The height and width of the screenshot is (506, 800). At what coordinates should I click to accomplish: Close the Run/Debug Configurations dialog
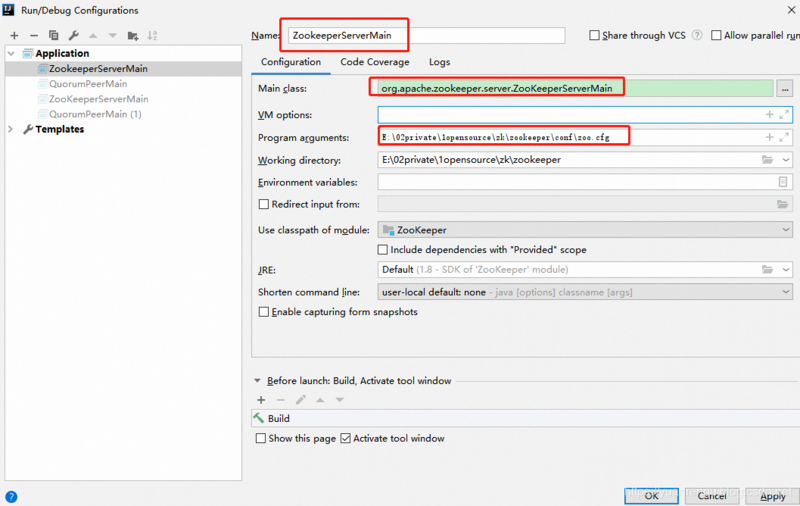(x=791, y=10)
